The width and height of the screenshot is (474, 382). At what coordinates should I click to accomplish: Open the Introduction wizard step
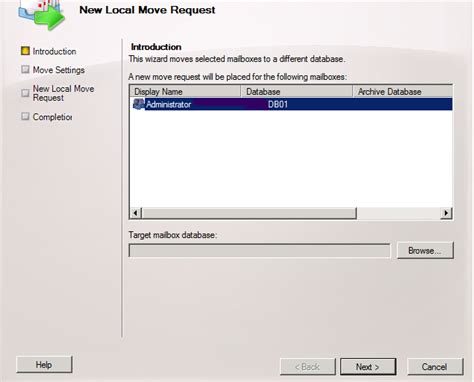[x=54, y=51]
